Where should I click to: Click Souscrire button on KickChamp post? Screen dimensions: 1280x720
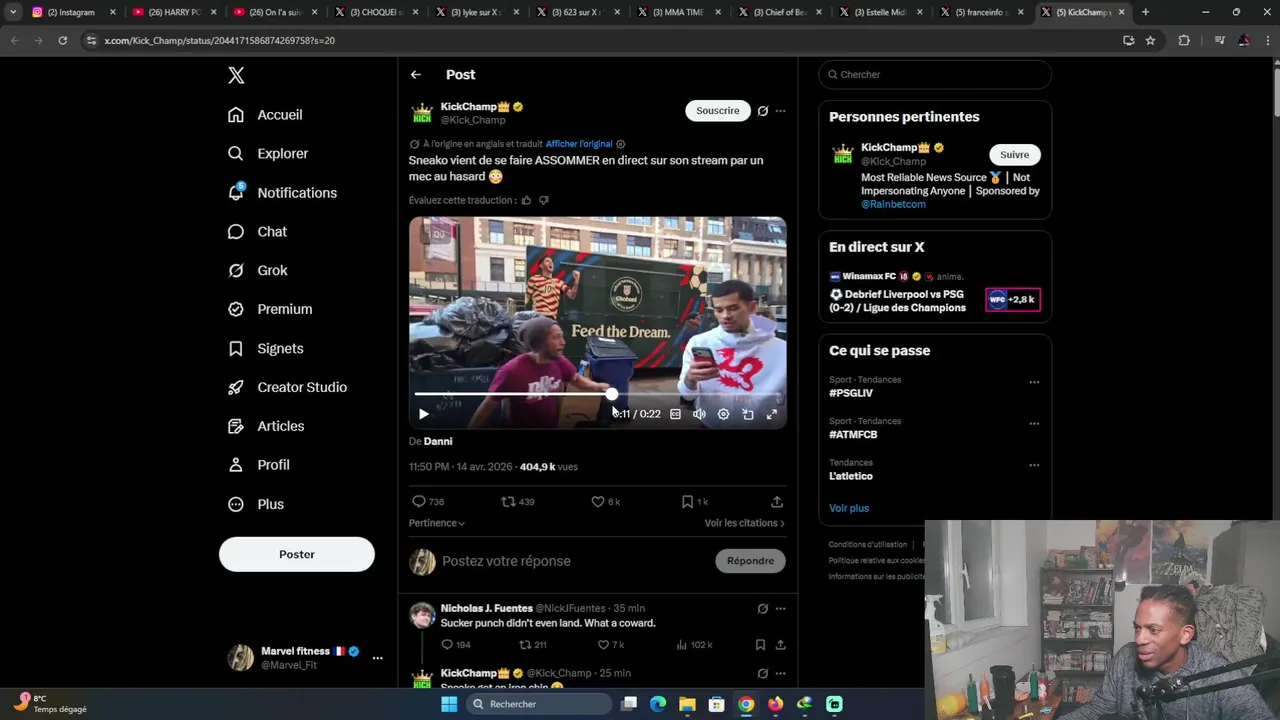718,111
